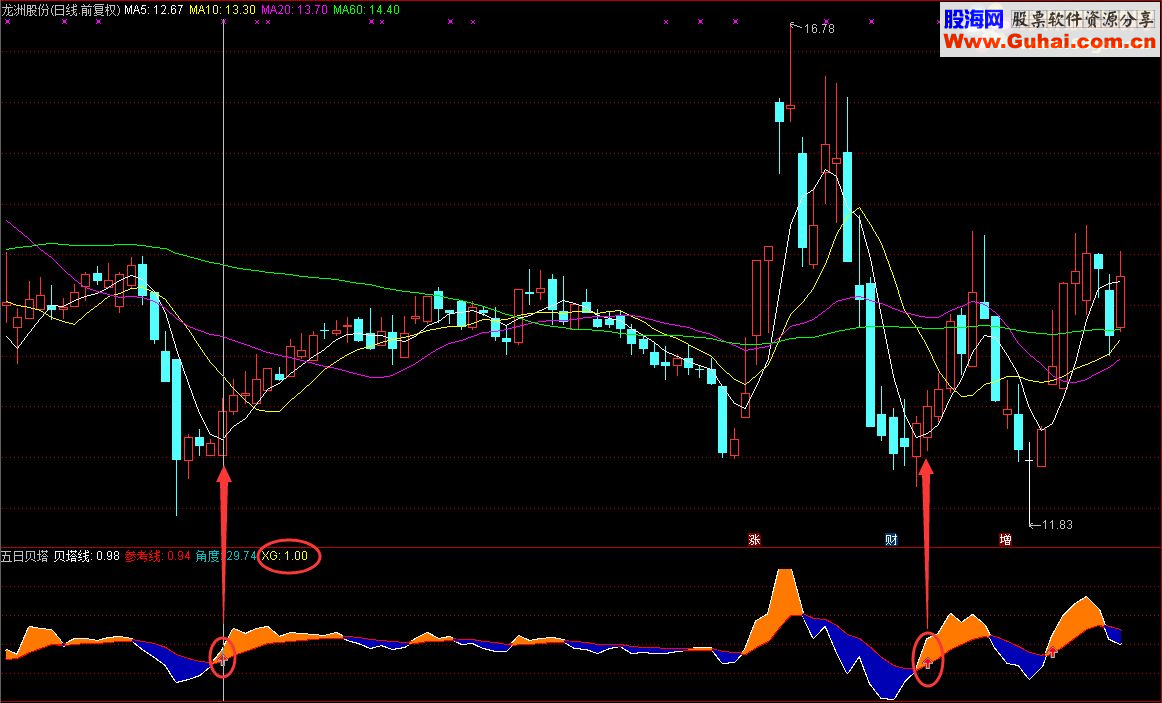This screenshot has width=1162, height=703.
Task: Select the 贝塔线: 0.98 indicator value
Action: click(x=86, y=556)
